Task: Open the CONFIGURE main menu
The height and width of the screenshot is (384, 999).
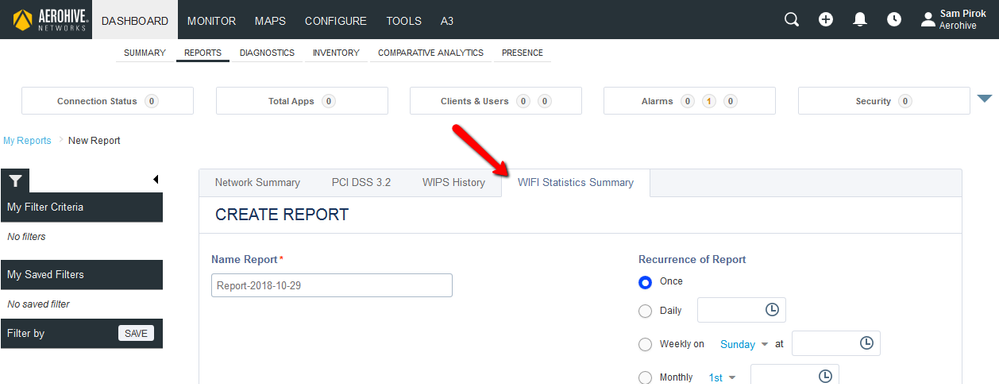Action: [336, 21]
